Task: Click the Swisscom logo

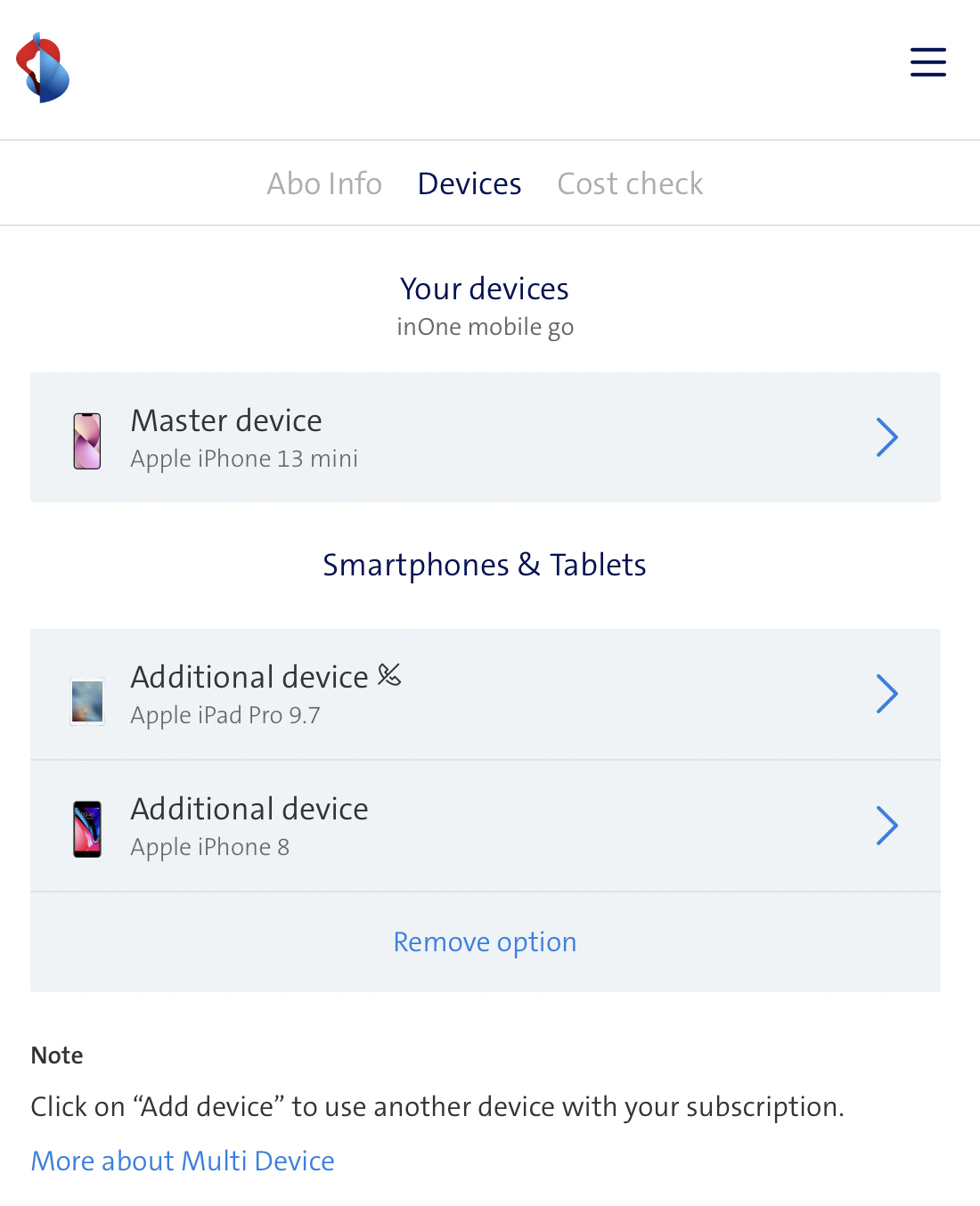Action: pos(43,68)
